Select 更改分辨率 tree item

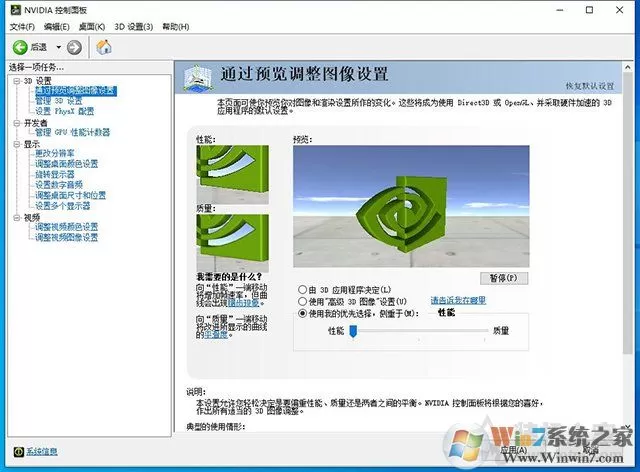(x=55, y=154)
